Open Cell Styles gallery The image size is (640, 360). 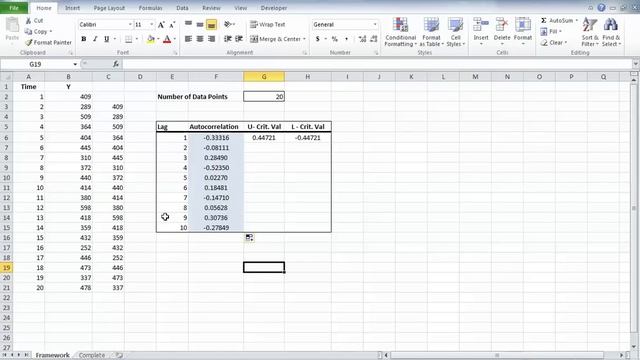(456, 32)
